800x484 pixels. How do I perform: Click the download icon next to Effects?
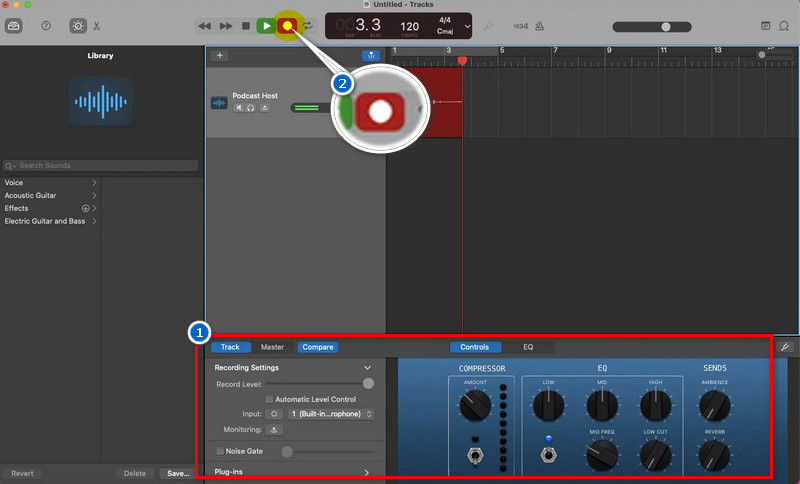point(85,208)
